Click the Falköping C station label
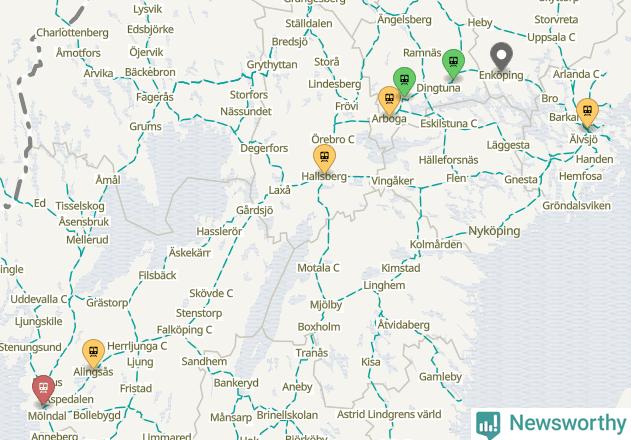 (x=184, y=330)
